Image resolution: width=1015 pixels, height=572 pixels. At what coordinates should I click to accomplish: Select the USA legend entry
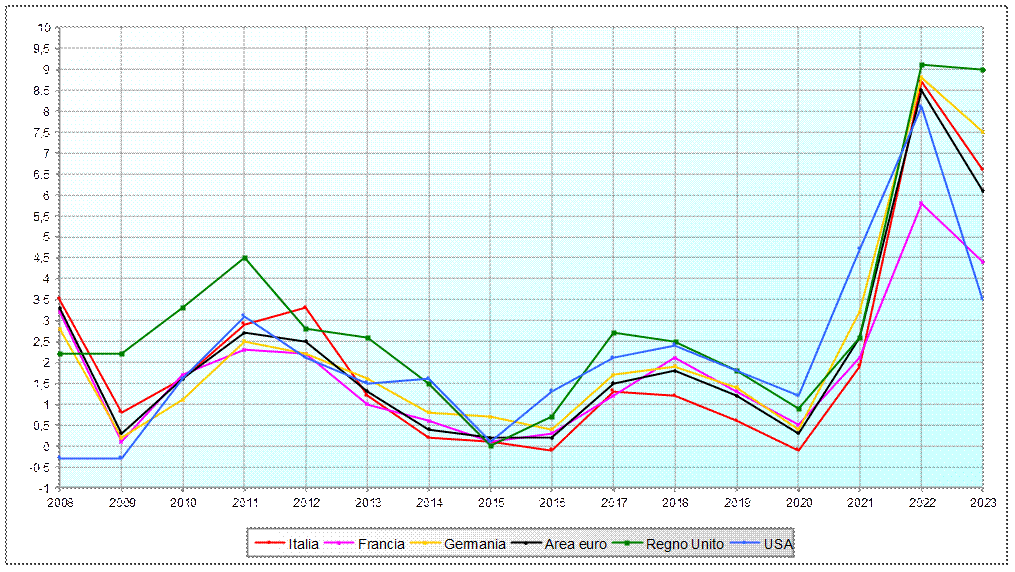tap(761, 544)
